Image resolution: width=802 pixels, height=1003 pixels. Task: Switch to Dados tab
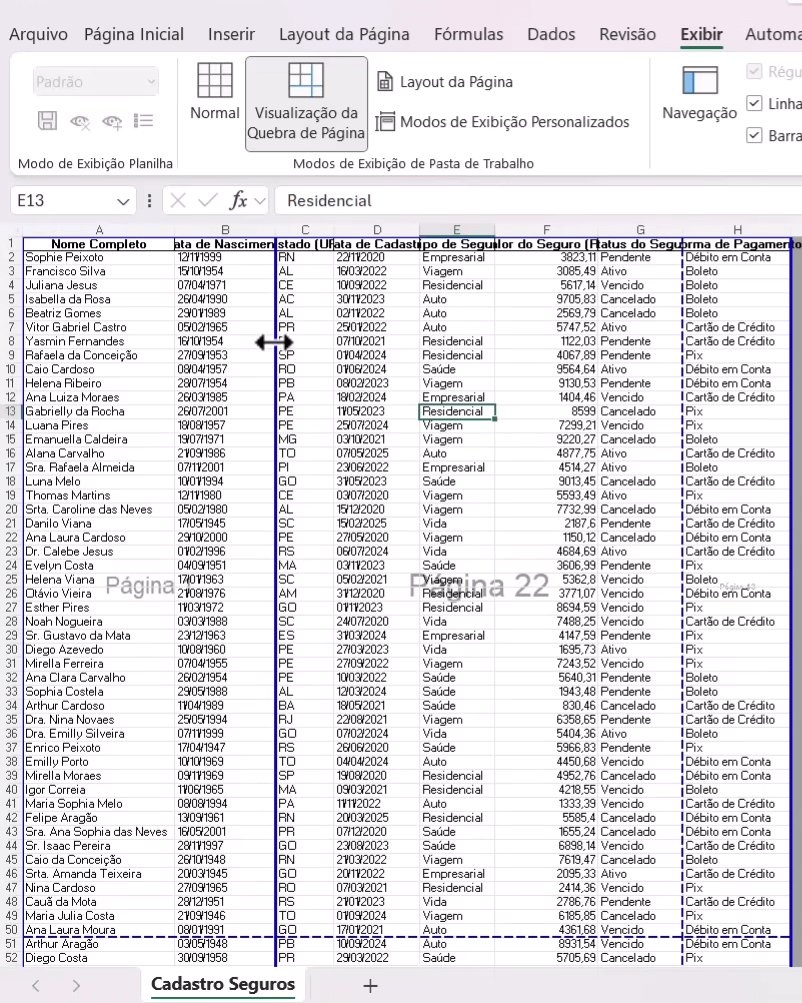(x=551, y=34)
